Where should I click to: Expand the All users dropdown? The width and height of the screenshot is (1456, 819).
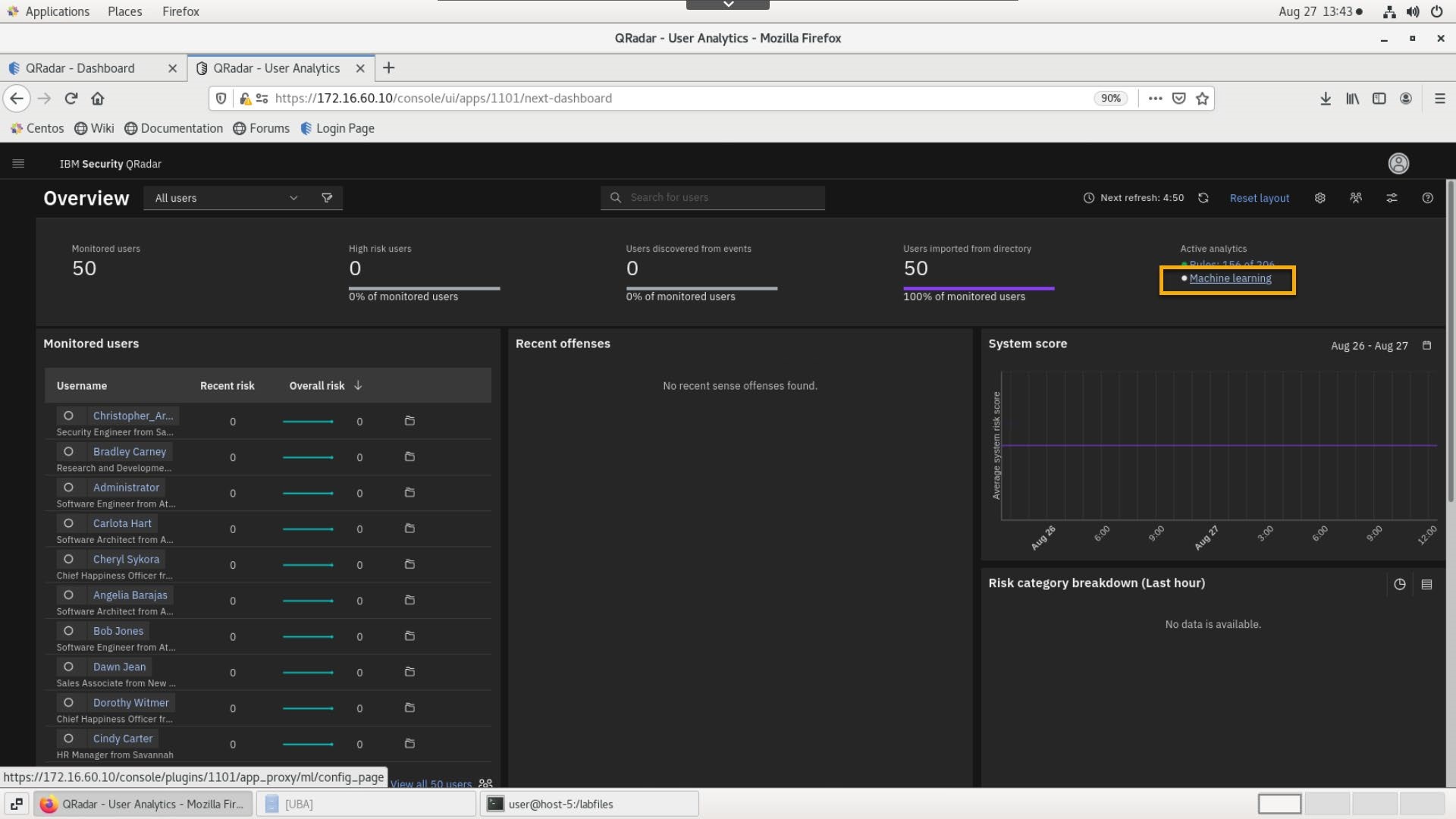pyautogui.click(x=226, y=198)
